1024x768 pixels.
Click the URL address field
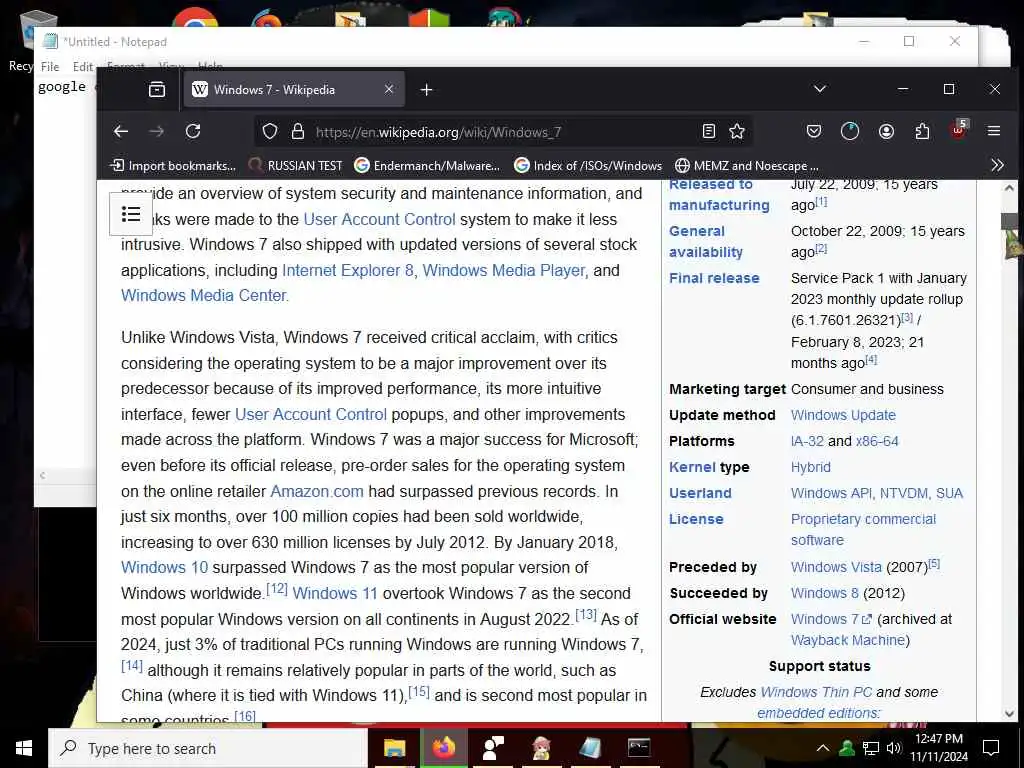(x=503, y=132)
